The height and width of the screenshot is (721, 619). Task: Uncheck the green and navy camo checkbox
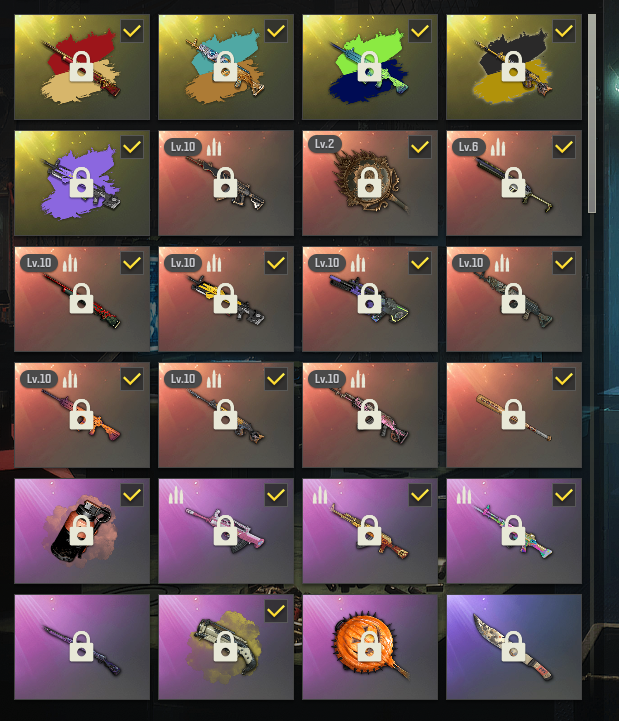[420, 31]
